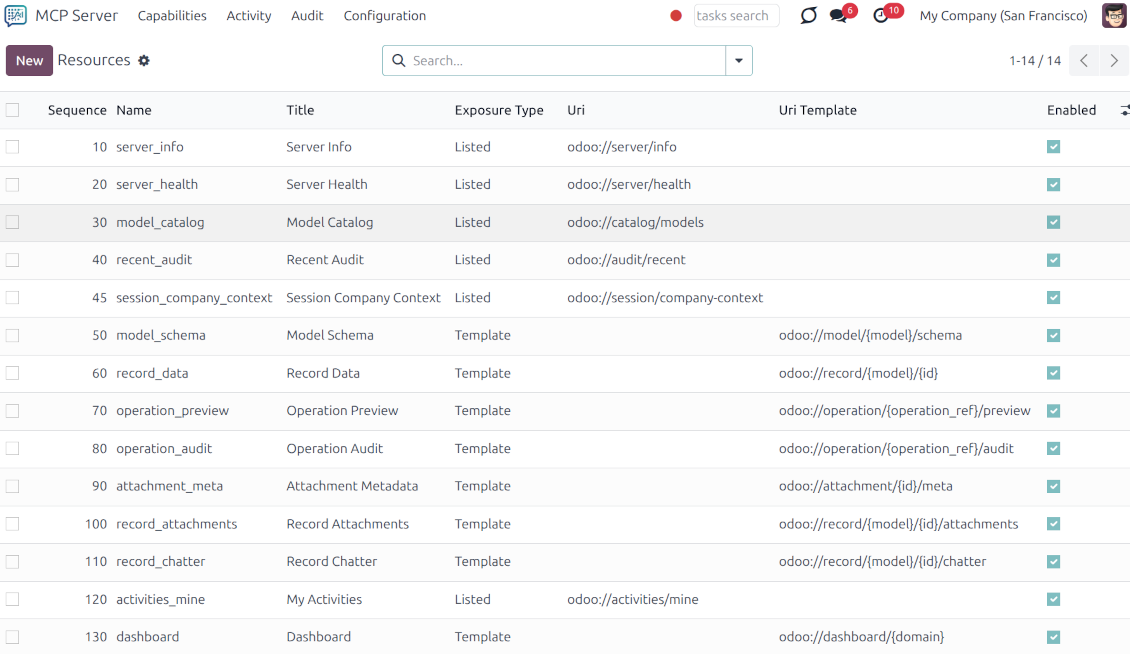Click the red status dot indicator
This screenshot has height=654, width=1130.
pos(675,16)
